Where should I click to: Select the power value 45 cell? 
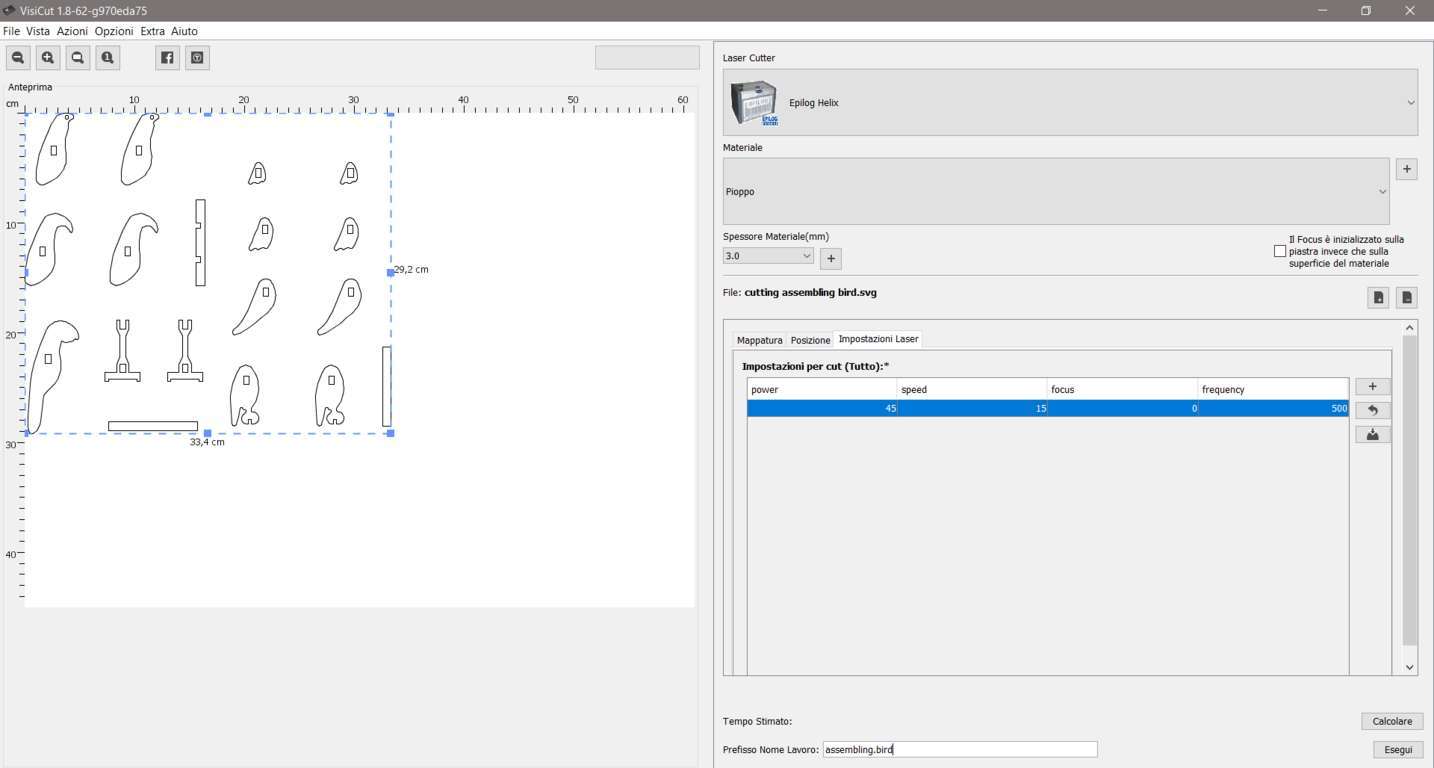pyautogui.click(x=822, y=408)
